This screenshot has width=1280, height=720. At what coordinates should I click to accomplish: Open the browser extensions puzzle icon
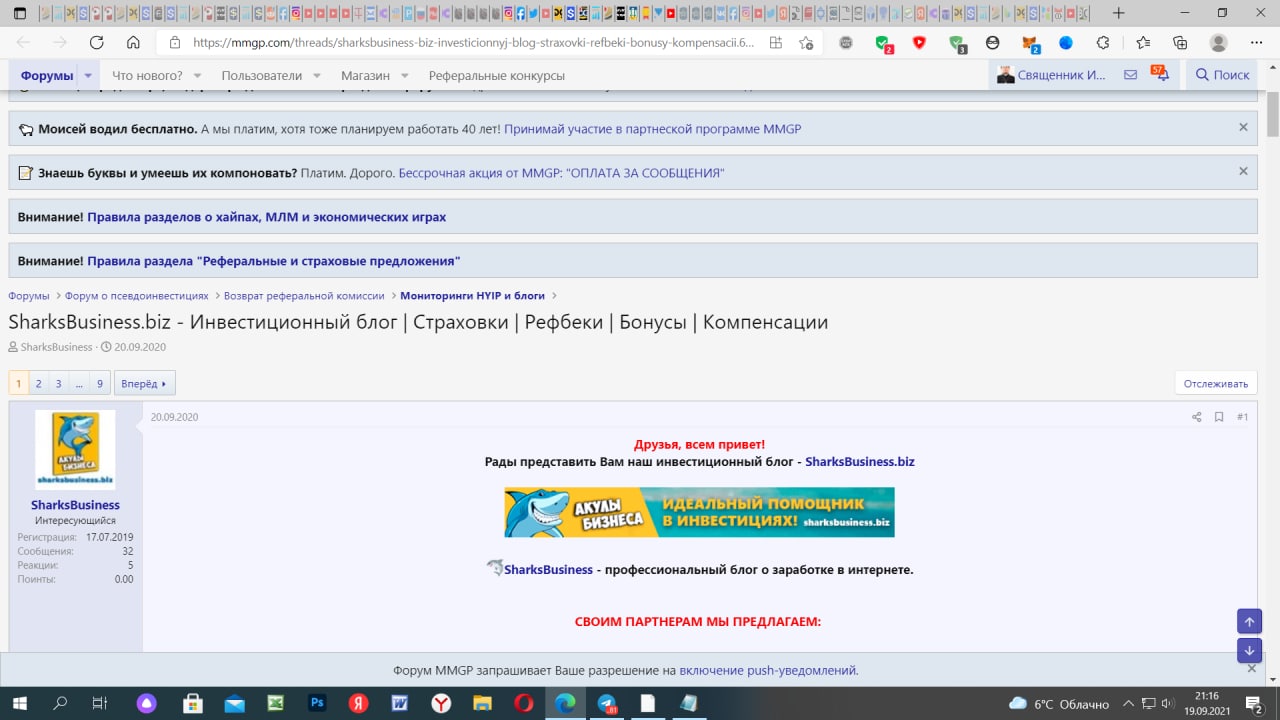click(x=1103, y=43)
